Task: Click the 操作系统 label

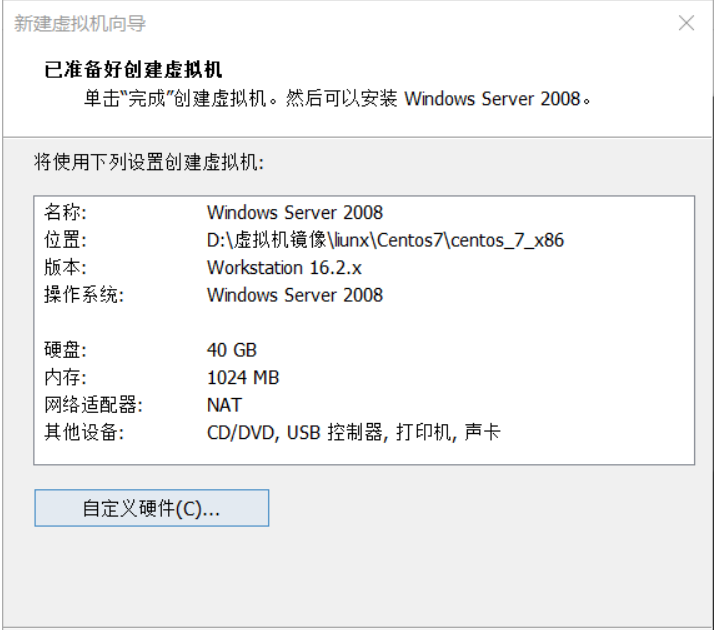Action: [84, 295]
